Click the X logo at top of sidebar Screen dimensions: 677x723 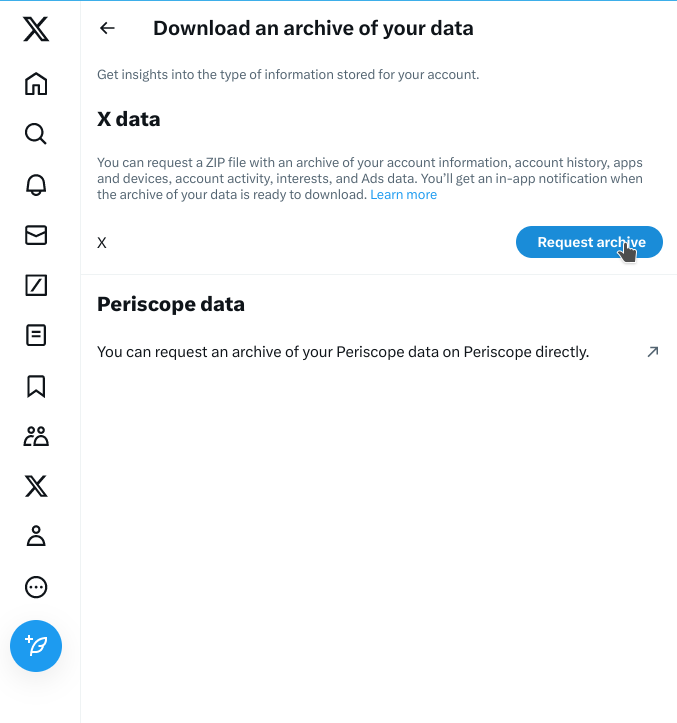pyautogui.click(x=36, y=30)
